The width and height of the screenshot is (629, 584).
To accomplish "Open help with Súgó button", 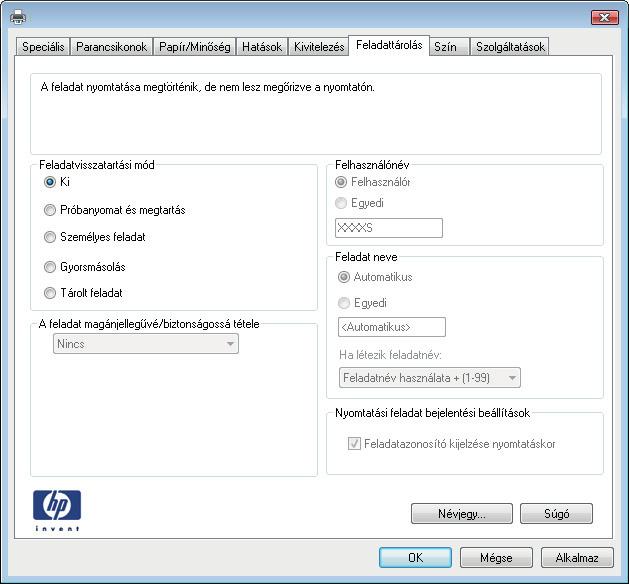I will coord(556,514).
